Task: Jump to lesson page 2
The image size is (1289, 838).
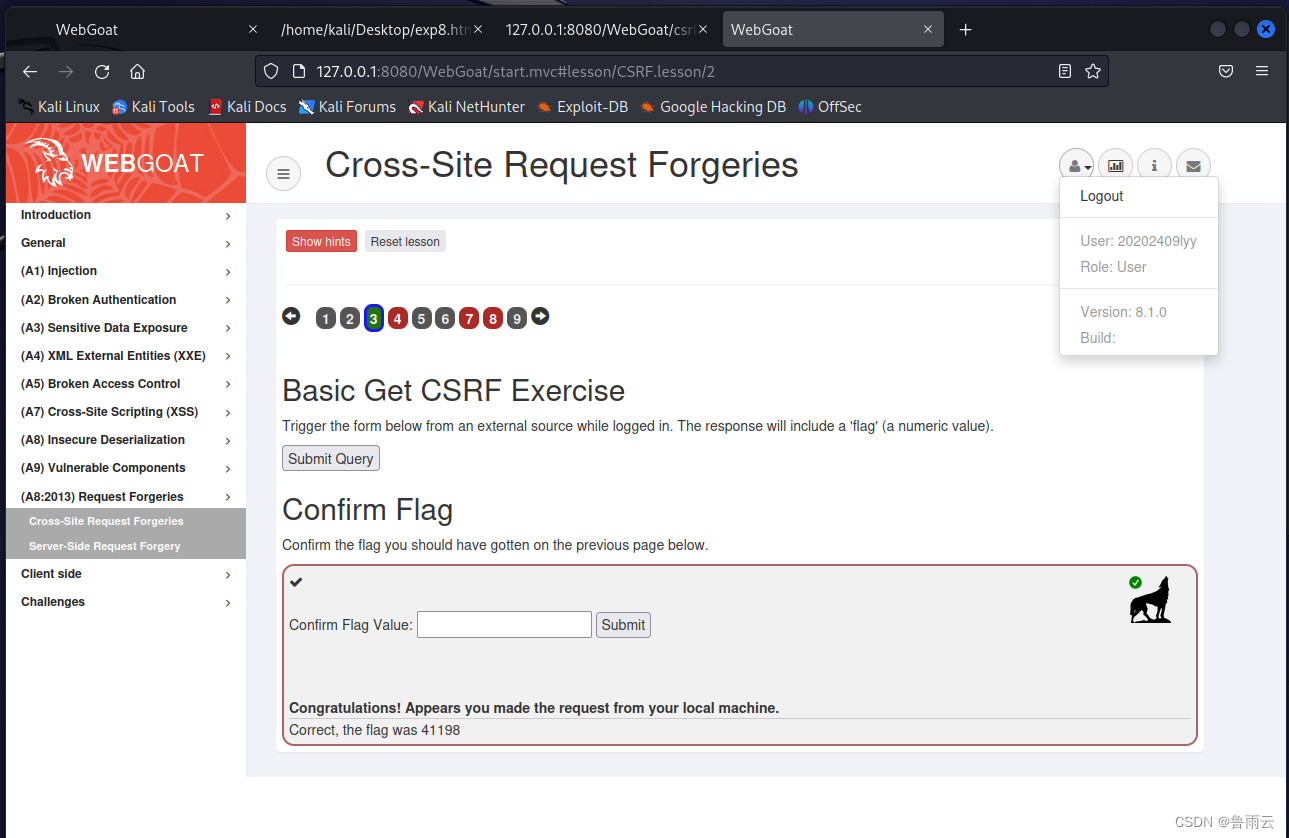Action: [x=349, y=319]
